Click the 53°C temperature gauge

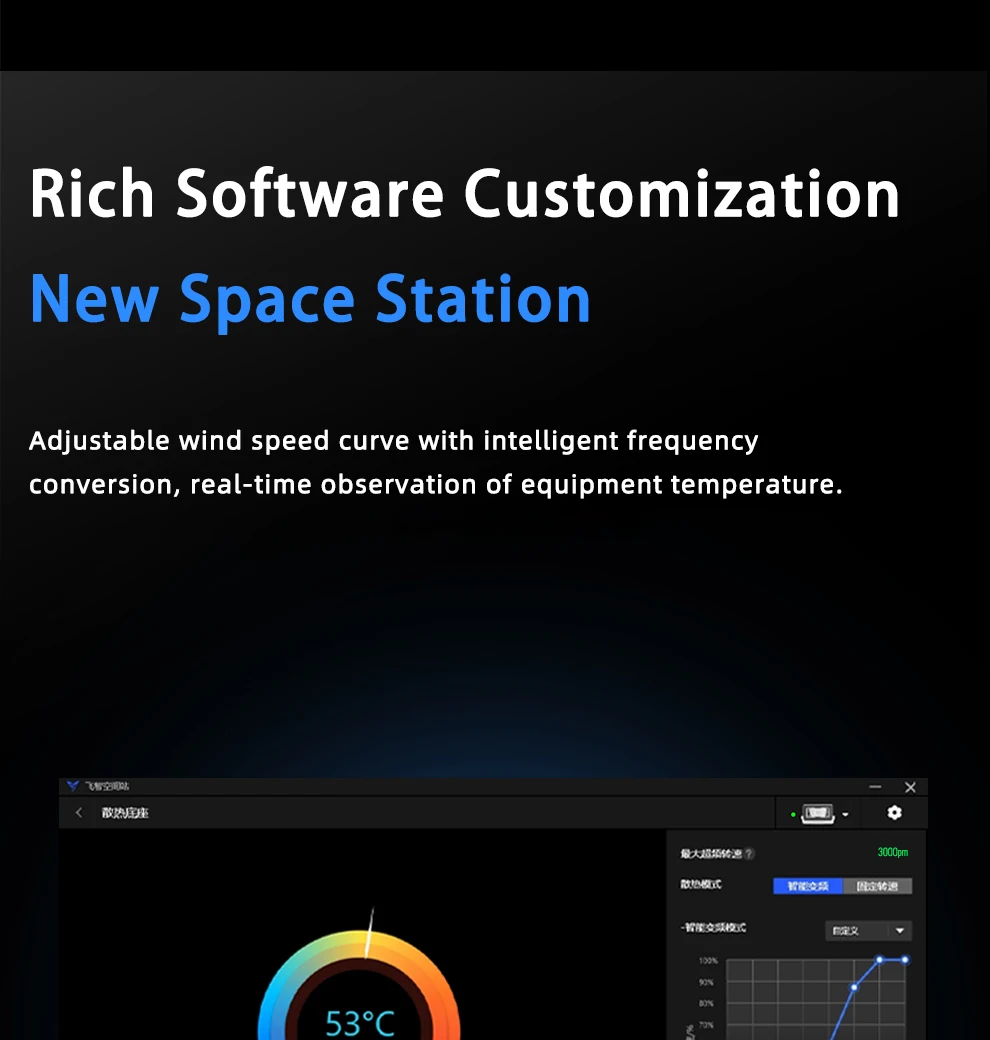pos(359,985)
